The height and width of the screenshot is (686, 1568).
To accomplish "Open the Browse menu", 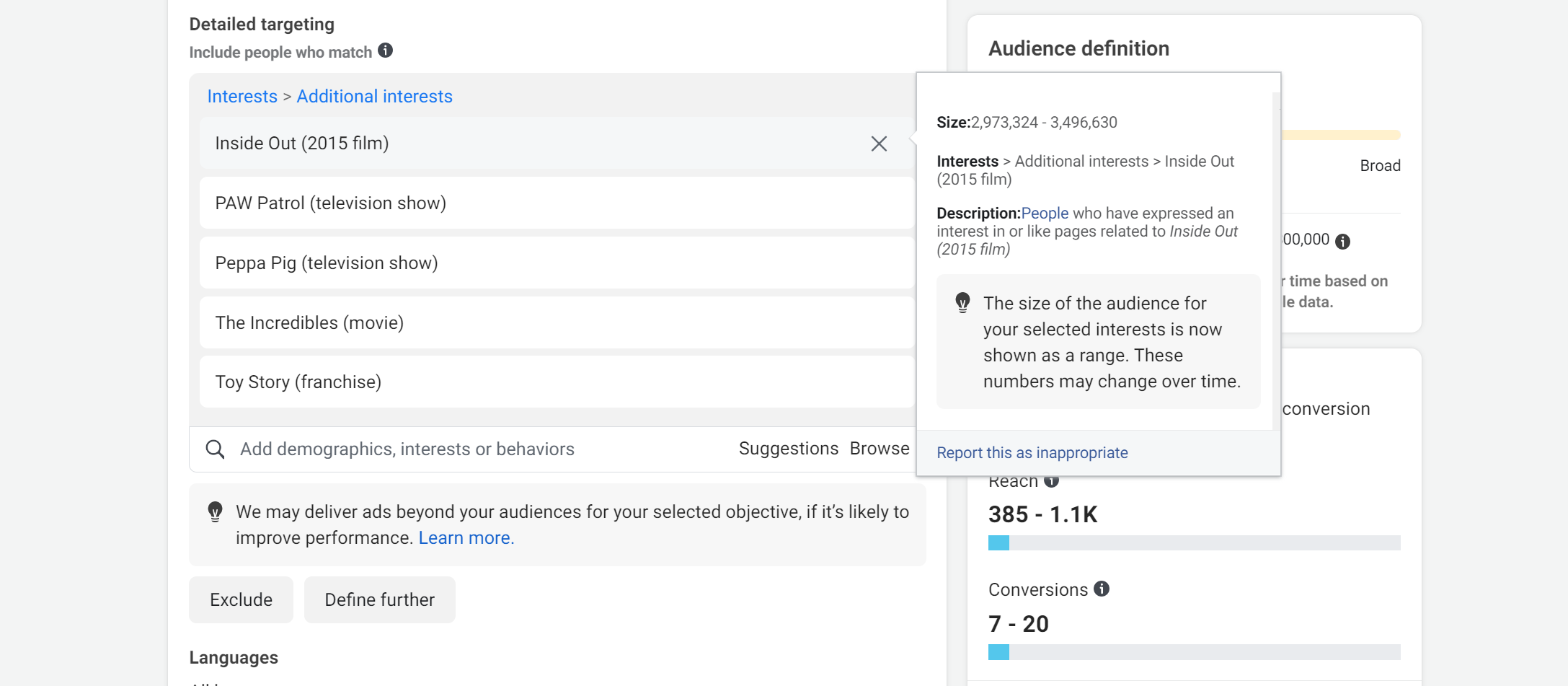I will click(x=880, y=449).
